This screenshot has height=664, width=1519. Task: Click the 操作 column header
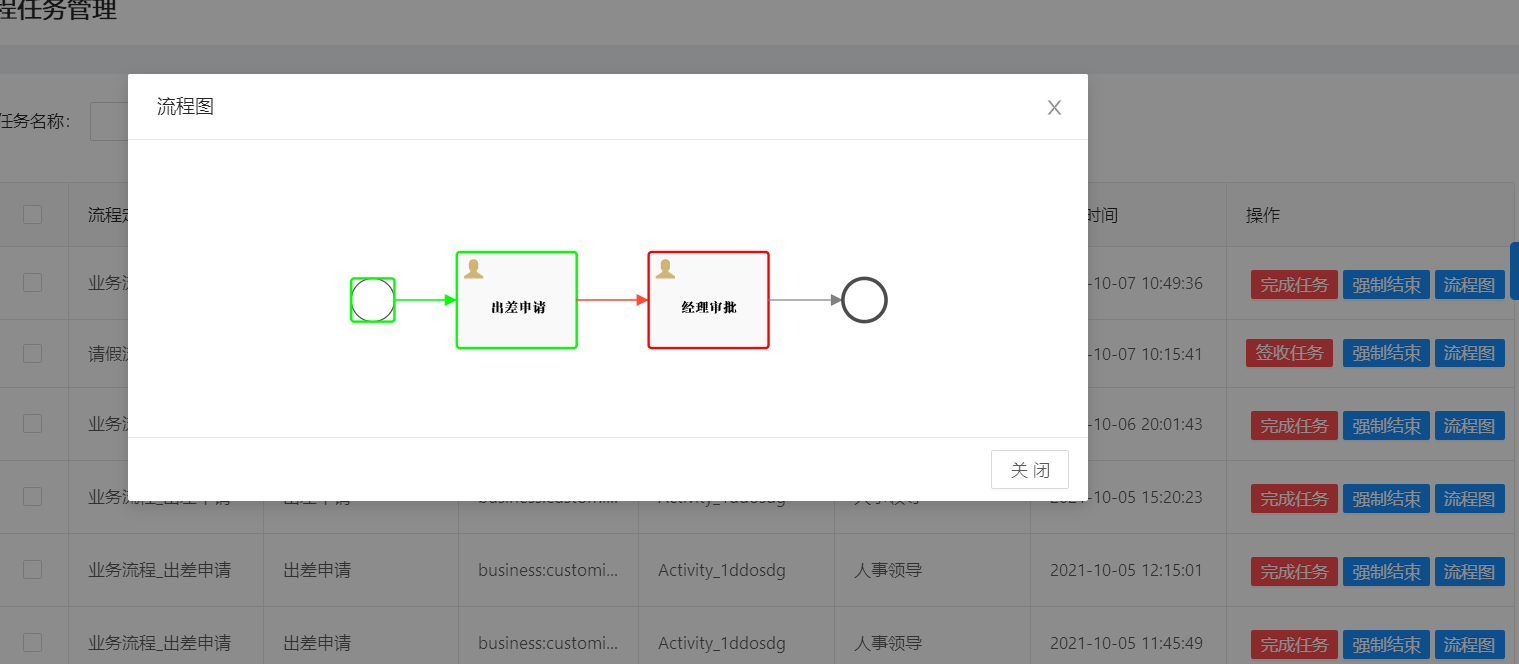(x=1263, y=215)
